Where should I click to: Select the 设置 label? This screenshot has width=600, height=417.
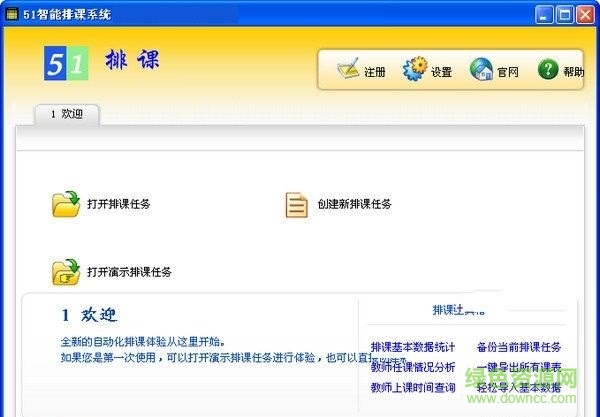(x=441, y=72)
